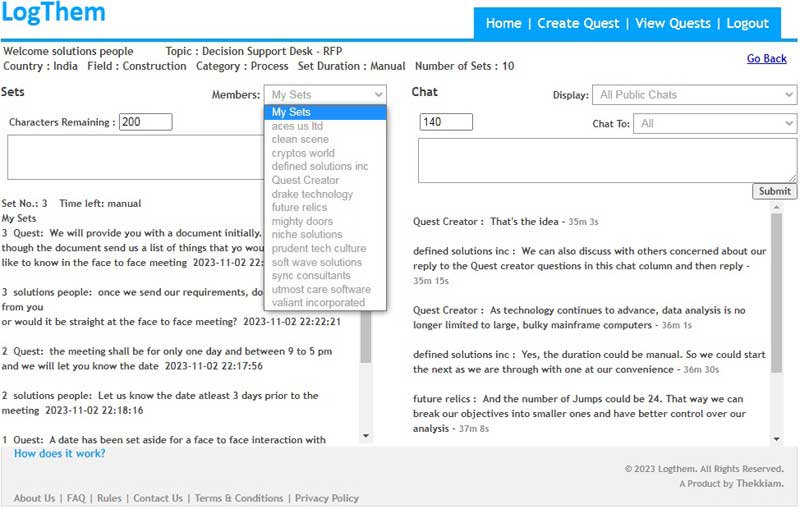The image size is (800, 509).
Task: Click the chat panel scroll up arrow
Action: click(777, 207)
